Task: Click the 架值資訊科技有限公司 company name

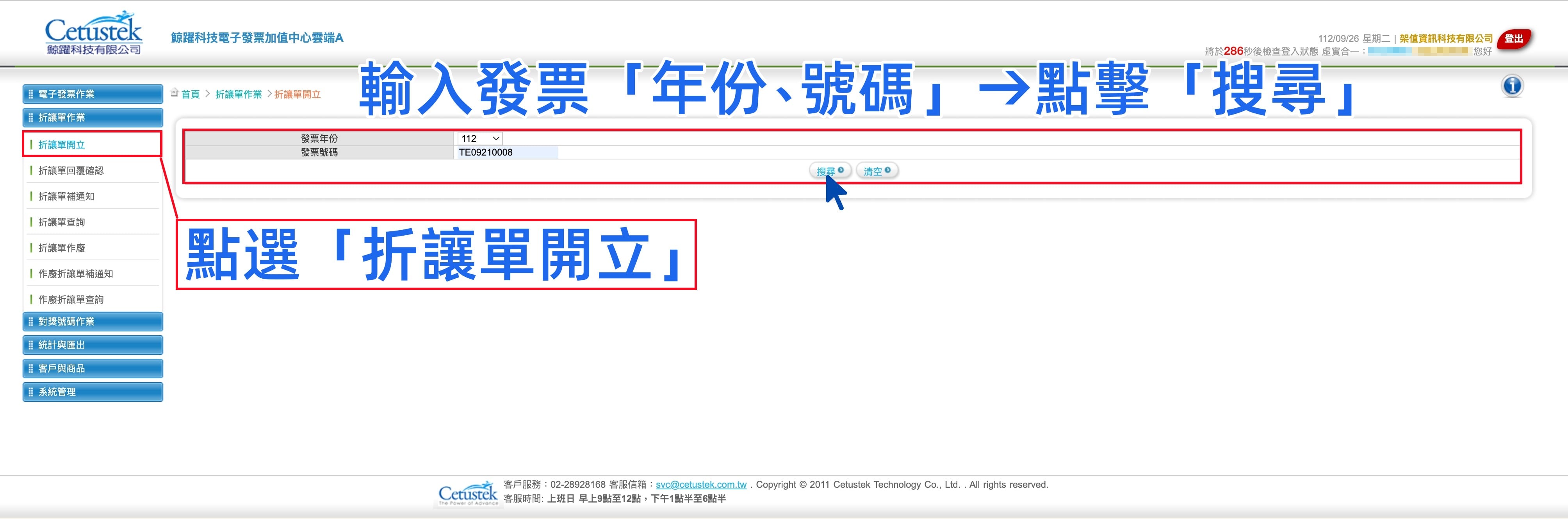Action: pos(1446,38)
